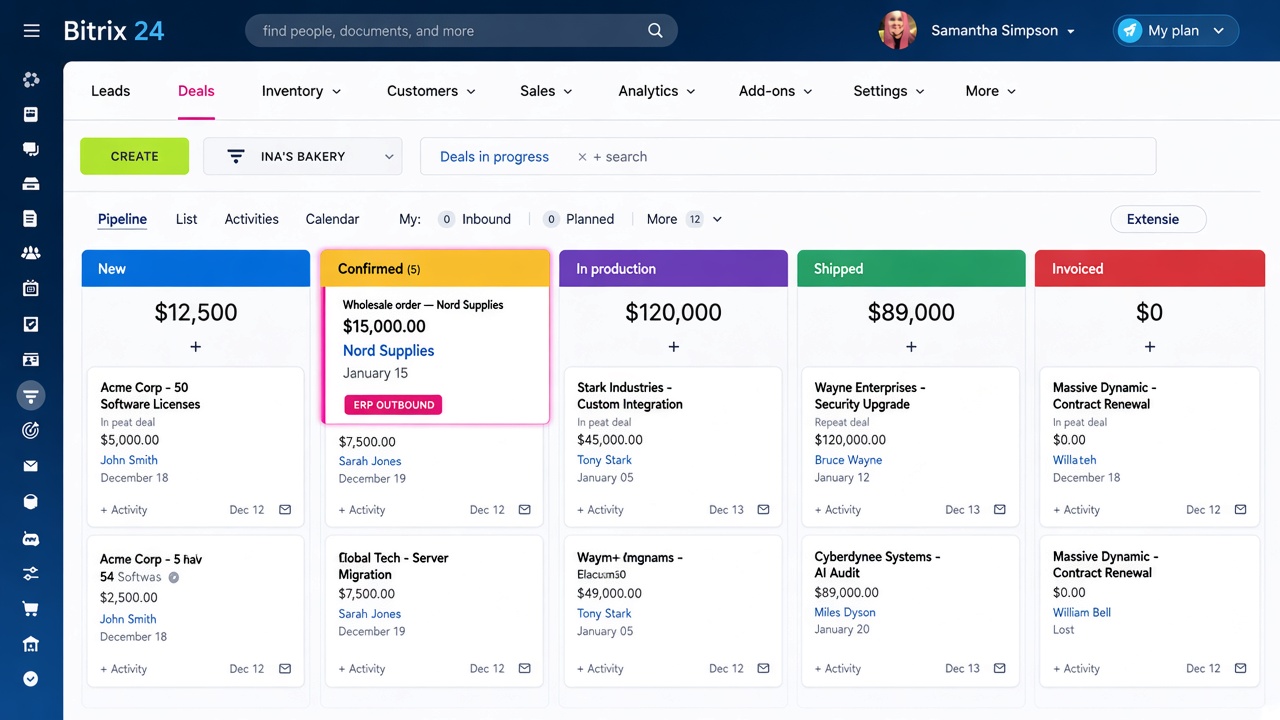Open the workgroups people sidebar icon
The width and height of the screenshot is (1280, 720).
pyautogui.click(x=31, y=253)
